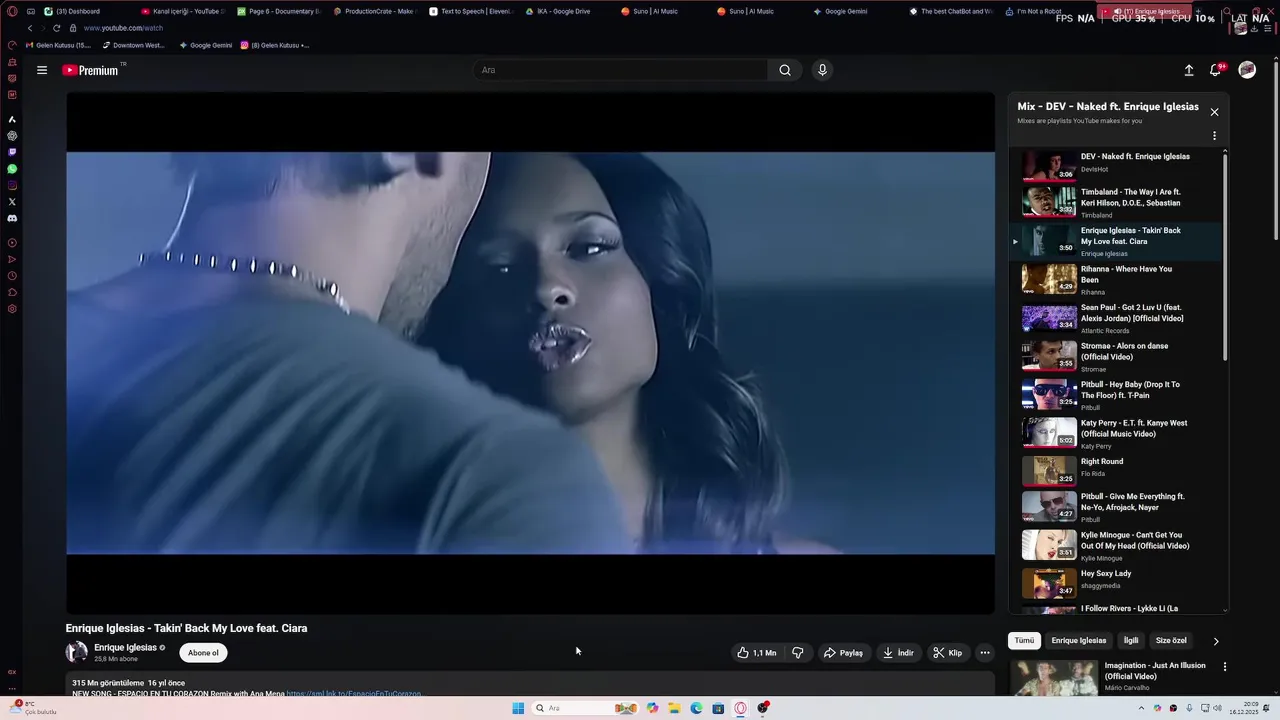Open Gelen Kutusu Gmail bookmark
Viewport: 1280px width, 720px height.
point(57,45)
